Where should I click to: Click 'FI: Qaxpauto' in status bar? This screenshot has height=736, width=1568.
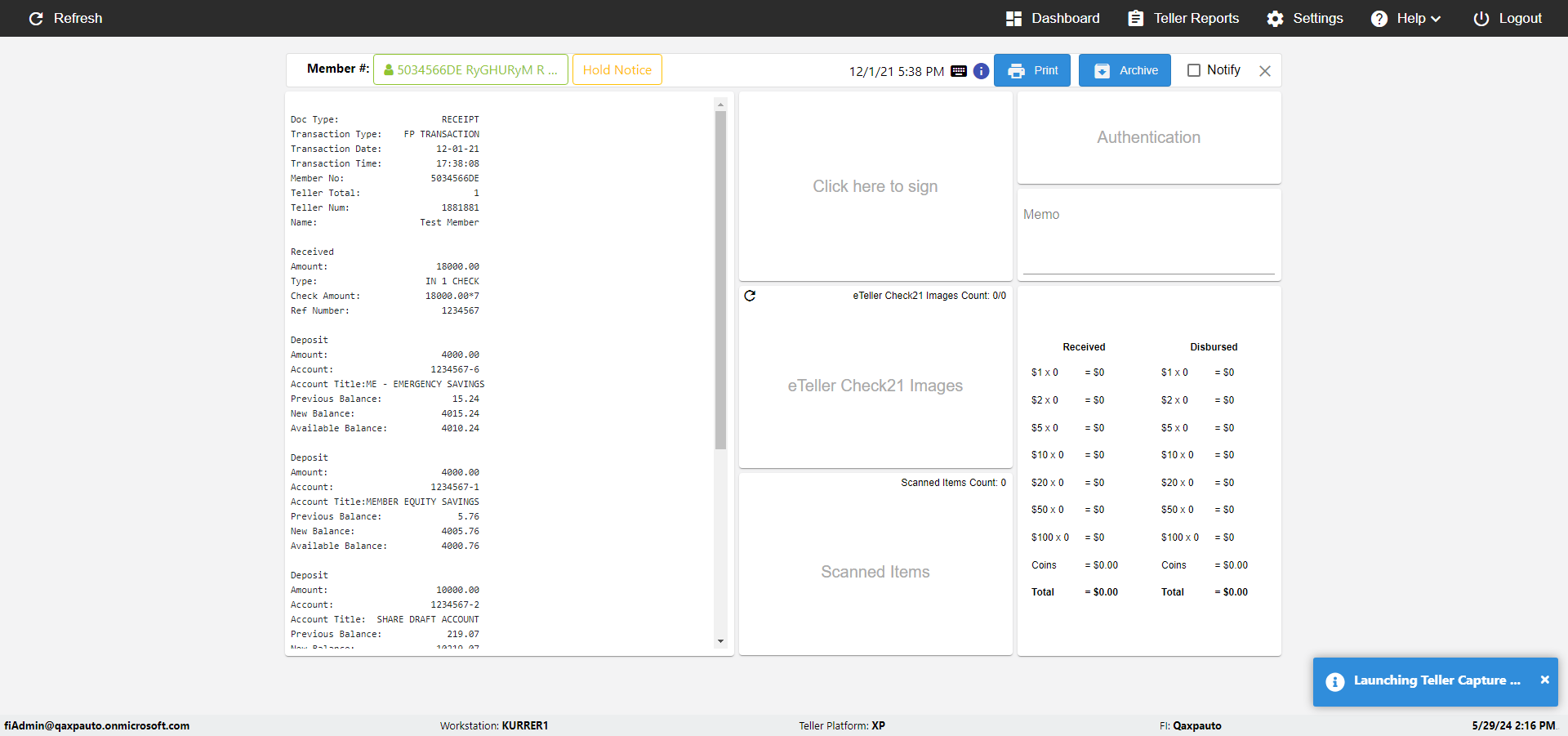coord(1191,725)
